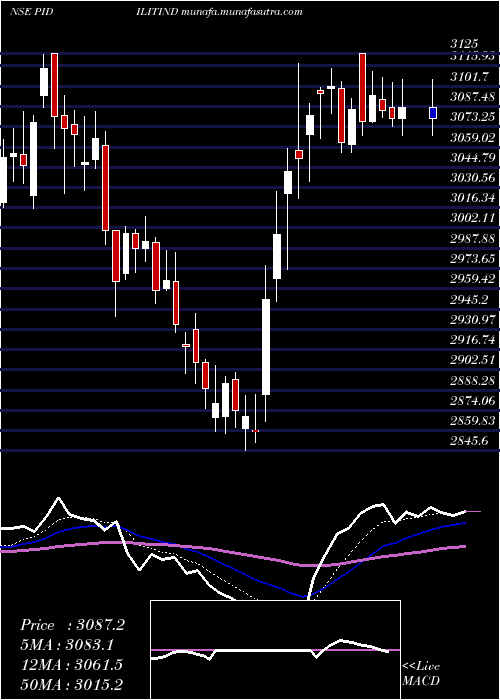The image size is (500, 700).
Task: Select the 2859.83 price axis label
Action: click(x=472, y=421)
